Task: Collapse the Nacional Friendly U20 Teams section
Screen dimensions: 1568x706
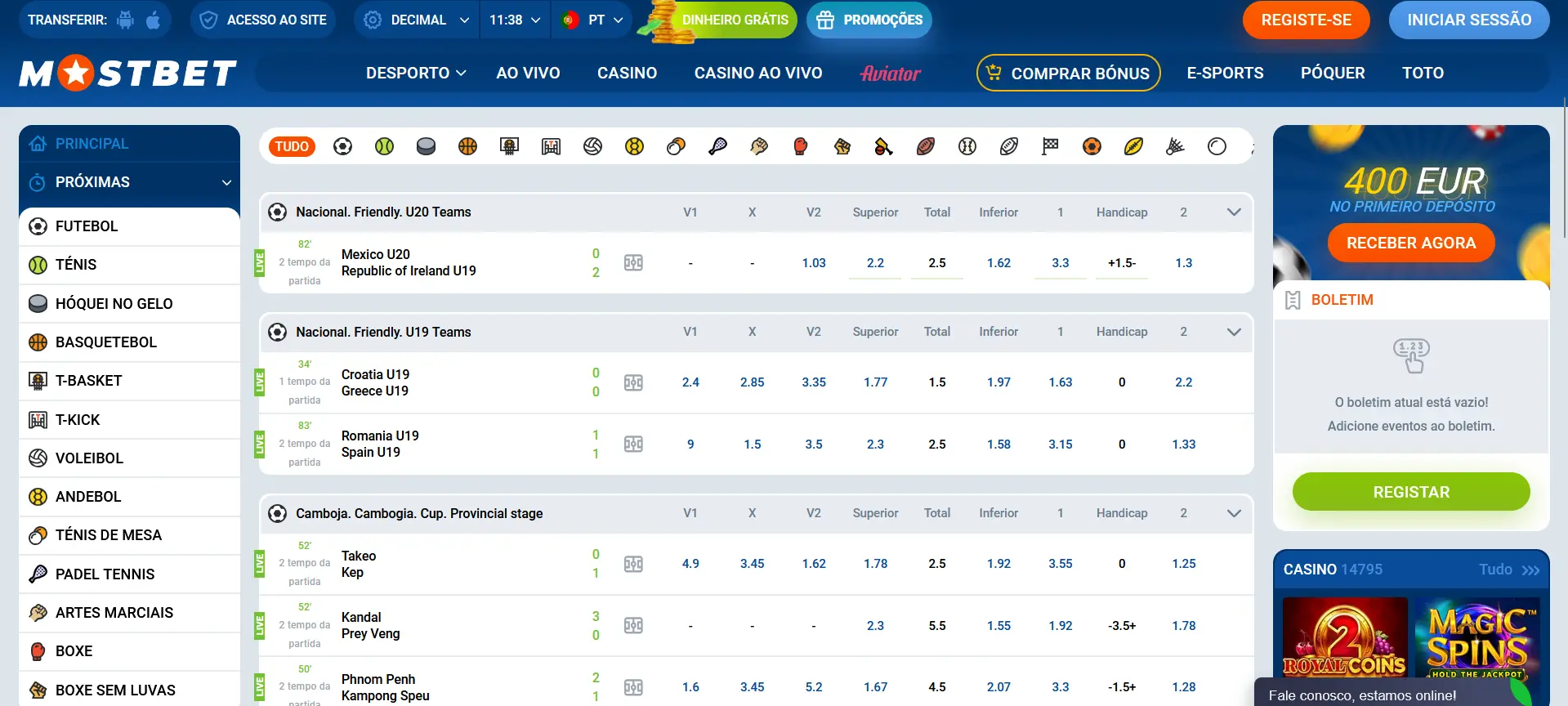Action: pos(1235,212)
